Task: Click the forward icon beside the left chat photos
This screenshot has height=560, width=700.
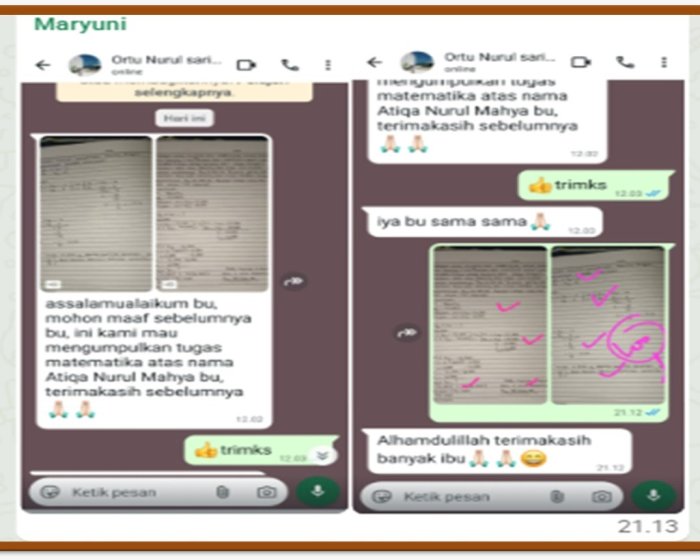Action: (x=294, y=281)
